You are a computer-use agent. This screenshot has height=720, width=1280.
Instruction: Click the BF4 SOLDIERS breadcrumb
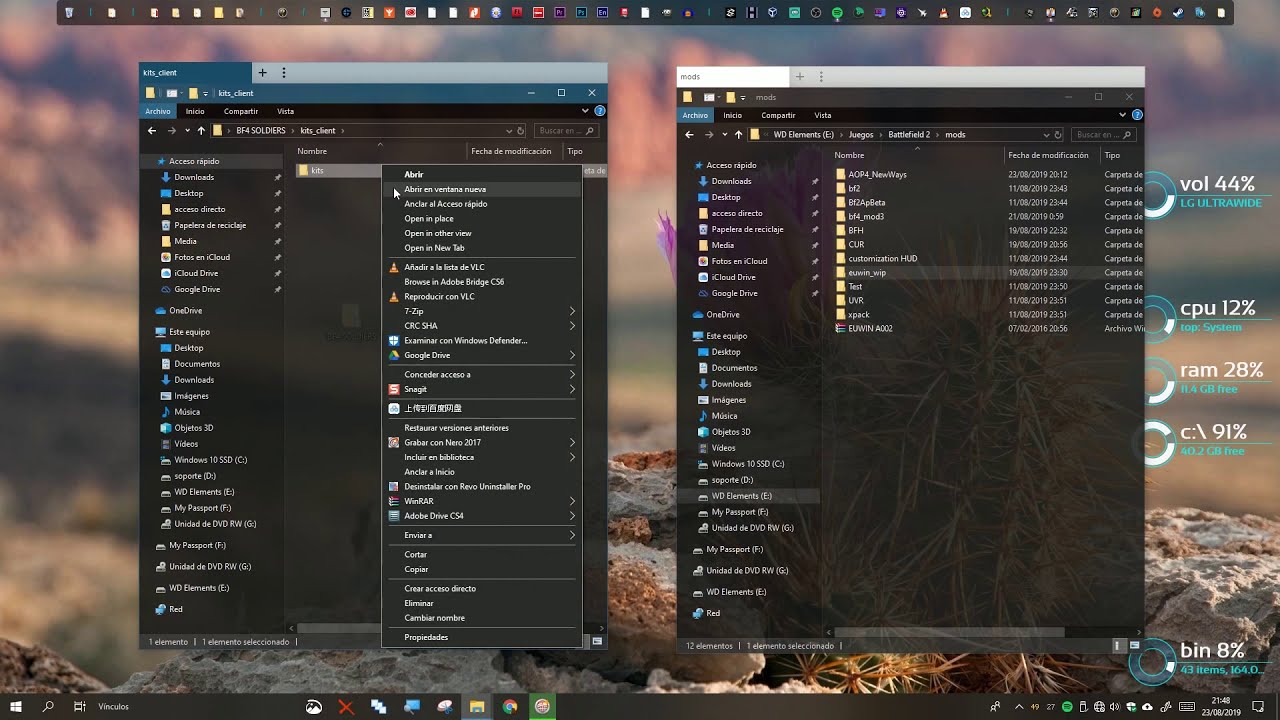point(261,130)
